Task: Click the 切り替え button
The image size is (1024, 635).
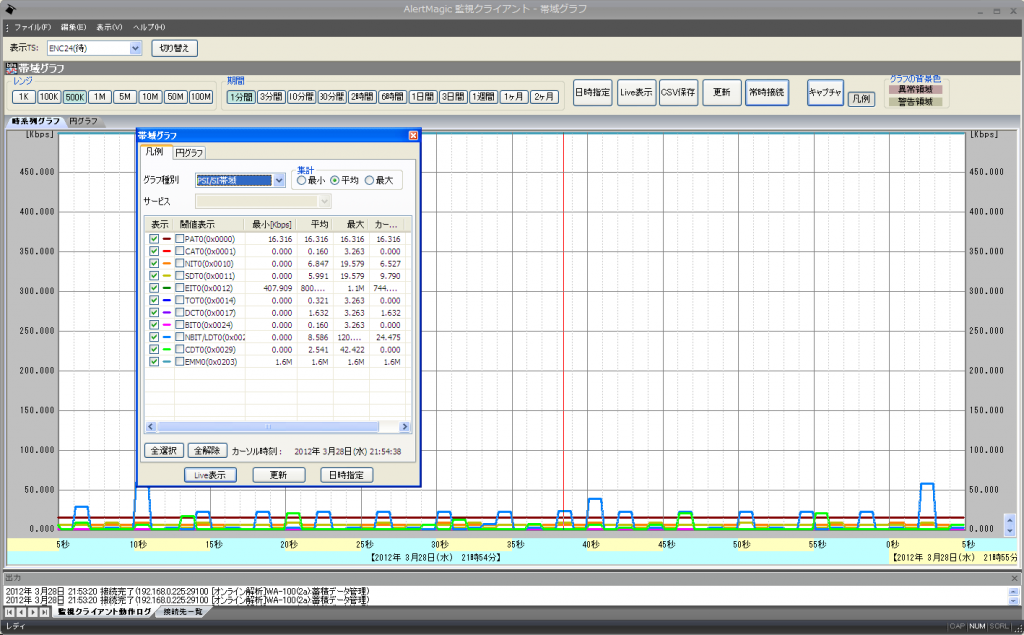Action: click(174, 48)
